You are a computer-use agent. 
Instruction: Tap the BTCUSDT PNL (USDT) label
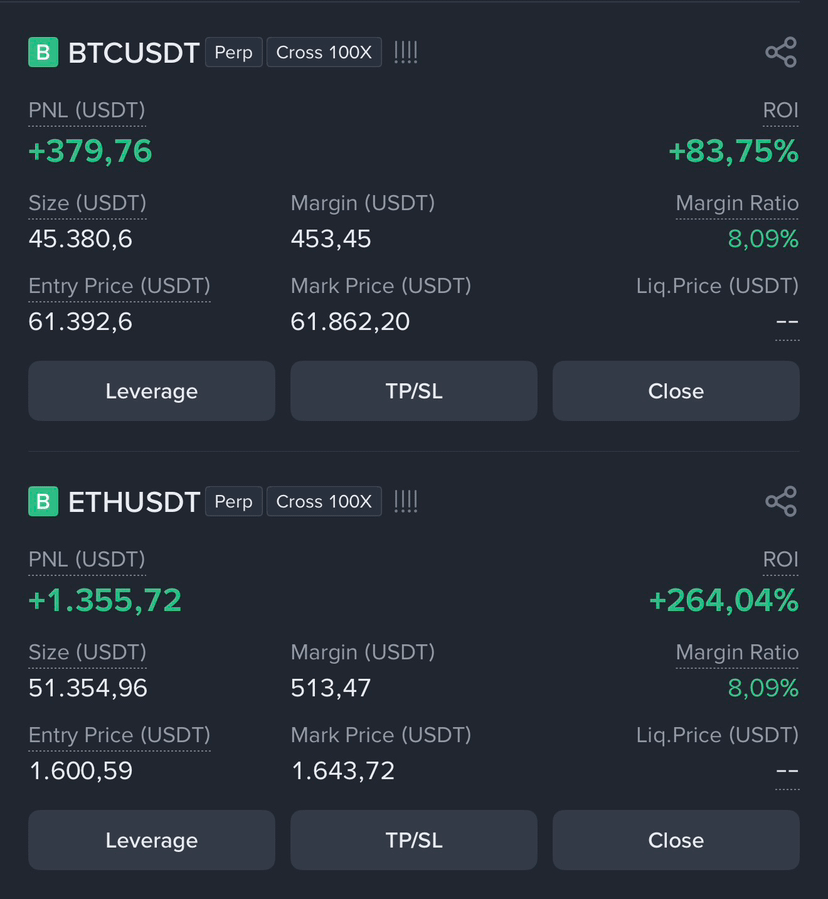click(x=87, y=110)
